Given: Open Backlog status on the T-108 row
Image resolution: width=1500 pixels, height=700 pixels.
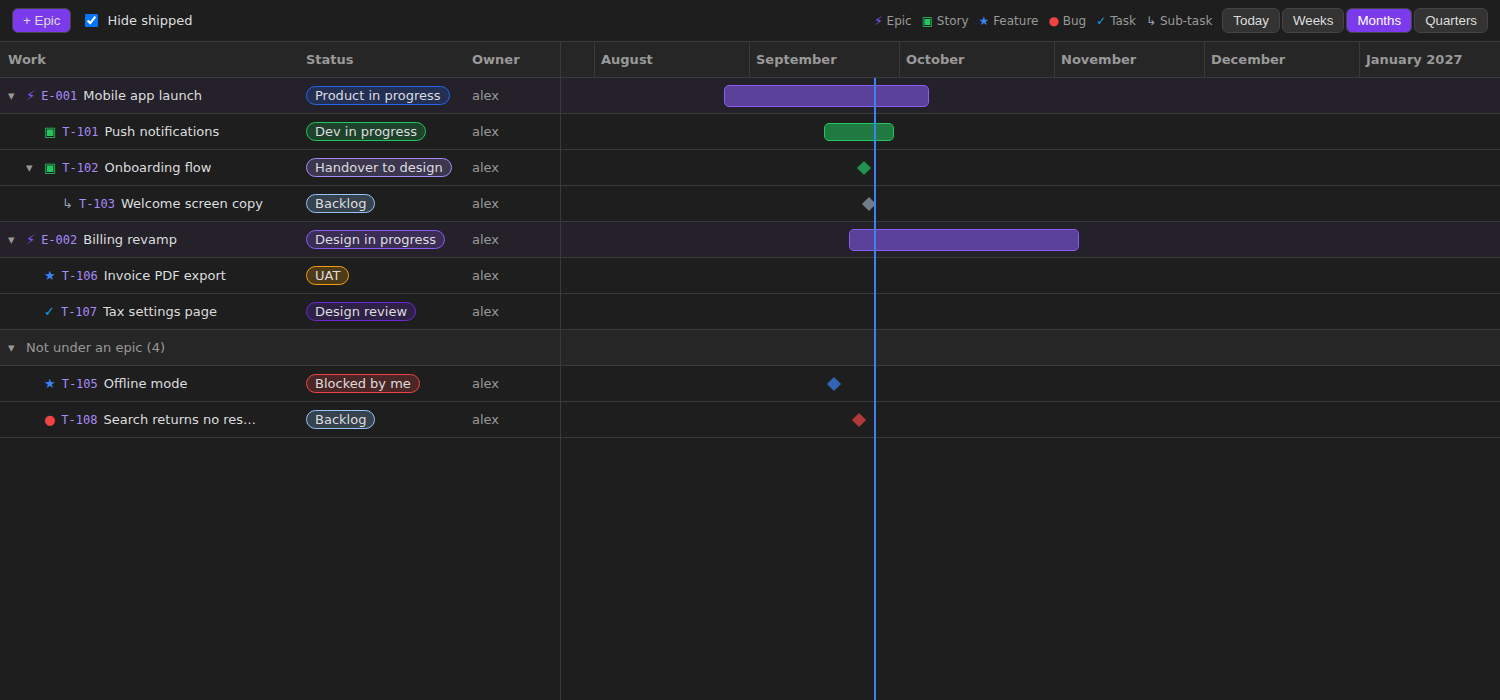Looking at the screenshot, I should tap(340, 420).
